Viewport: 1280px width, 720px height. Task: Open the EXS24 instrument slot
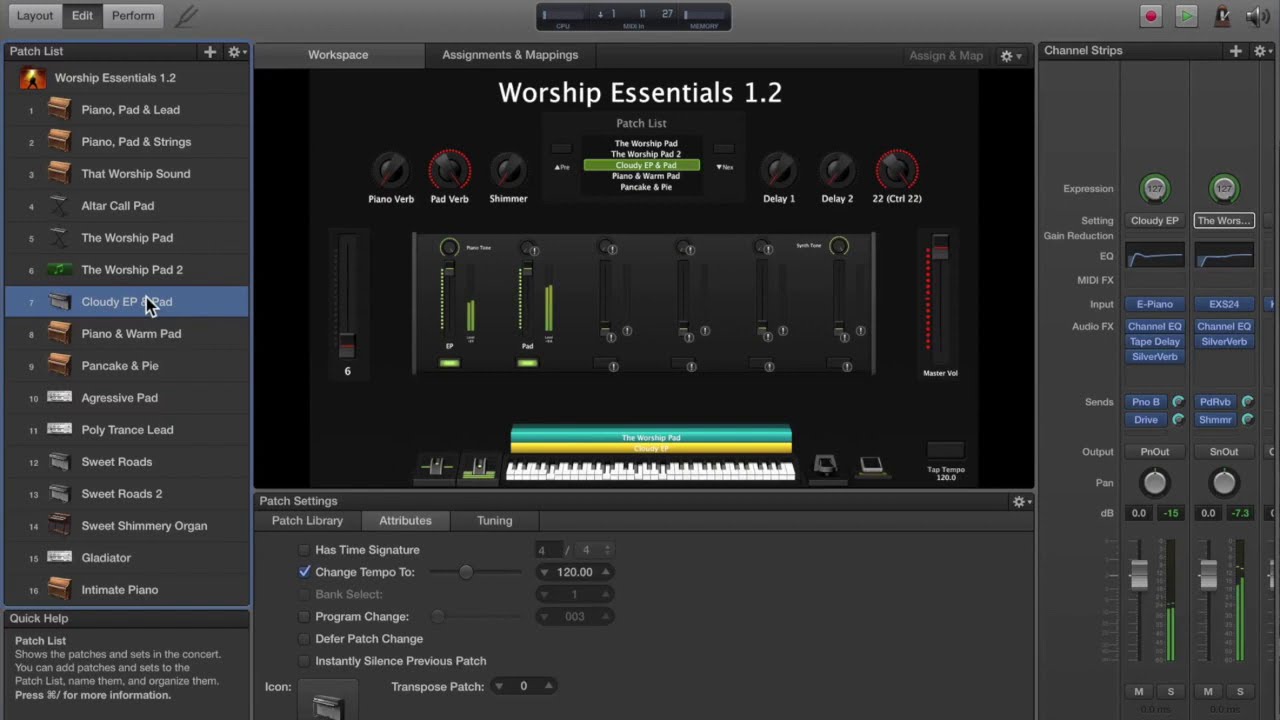click(x=1224, y=304)
